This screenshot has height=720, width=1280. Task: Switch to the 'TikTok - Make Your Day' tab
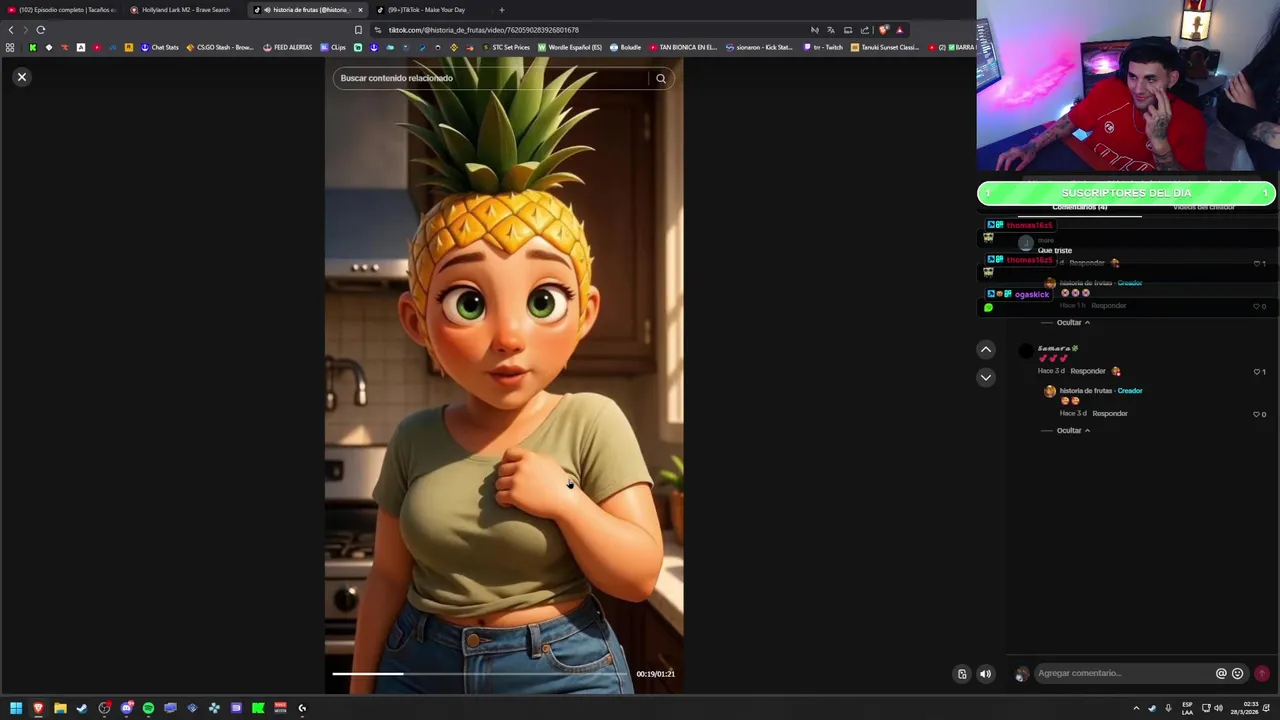429,10
